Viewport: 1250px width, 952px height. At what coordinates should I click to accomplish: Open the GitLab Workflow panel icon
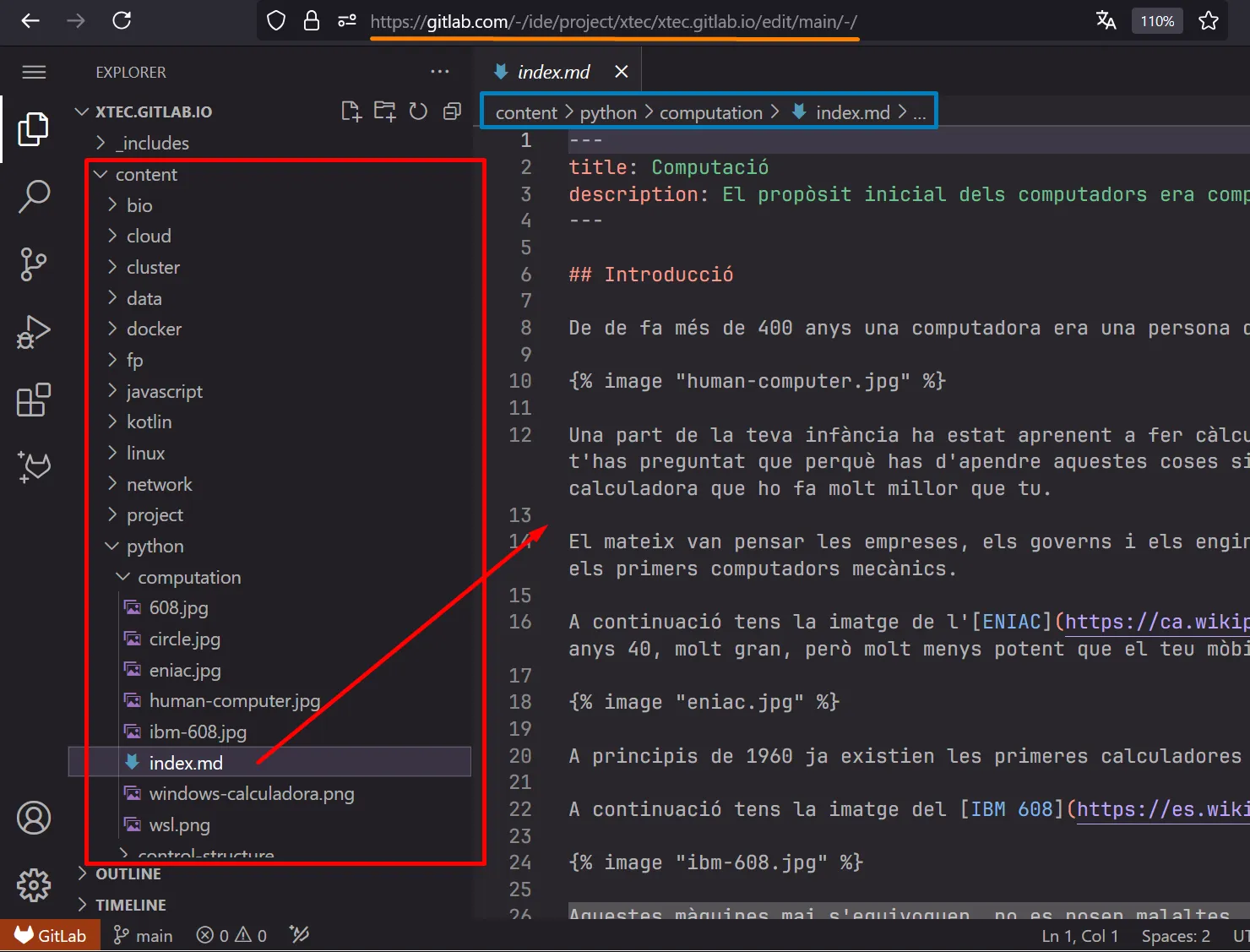[x=34, y=466]
